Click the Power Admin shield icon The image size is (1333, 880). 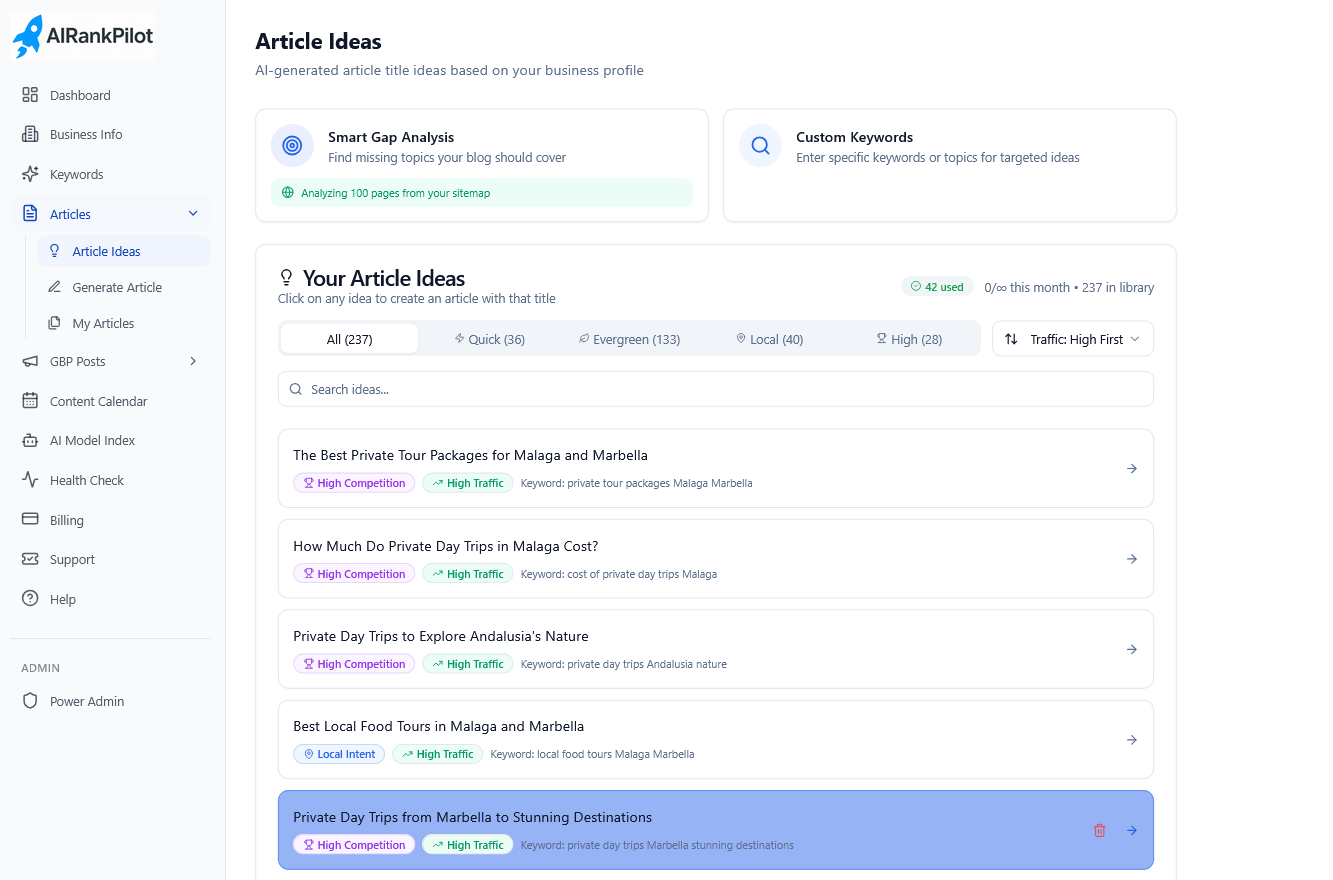pyautogui.click(x=31, y=701)
